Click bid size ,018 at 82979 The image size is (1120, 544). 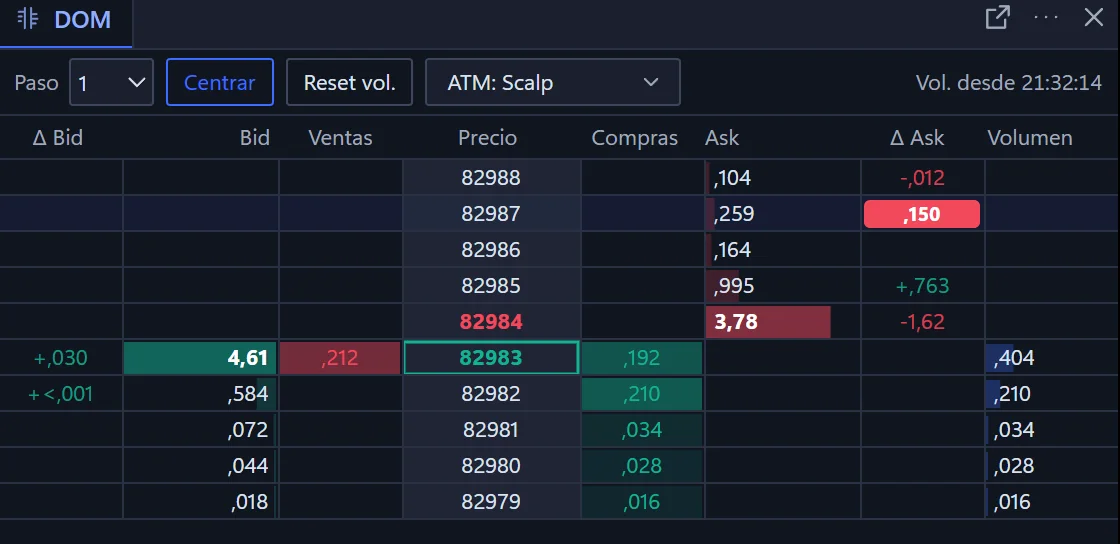(250, 502)
